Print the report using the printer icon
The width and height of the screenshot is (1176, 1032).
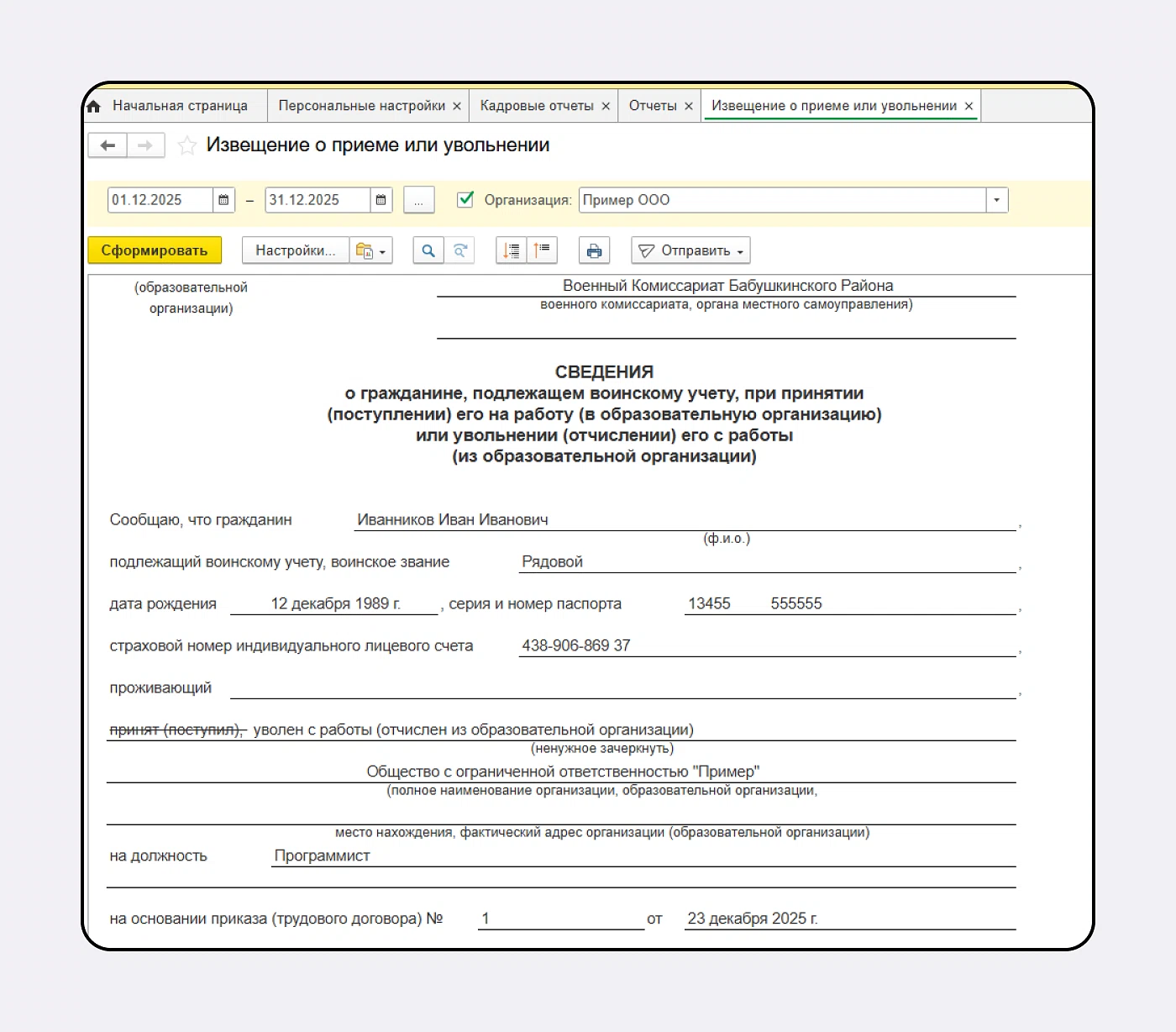594,250
